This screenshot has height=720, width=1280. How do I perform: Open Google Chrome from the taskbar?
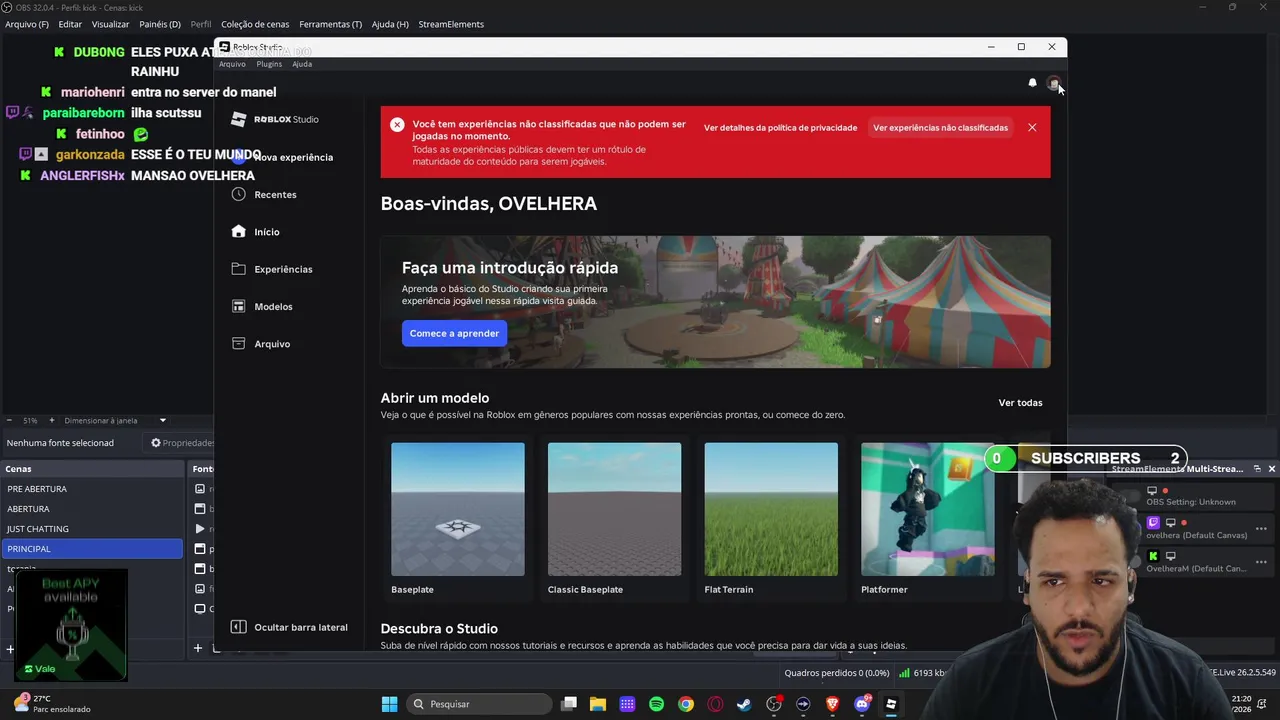685,704
